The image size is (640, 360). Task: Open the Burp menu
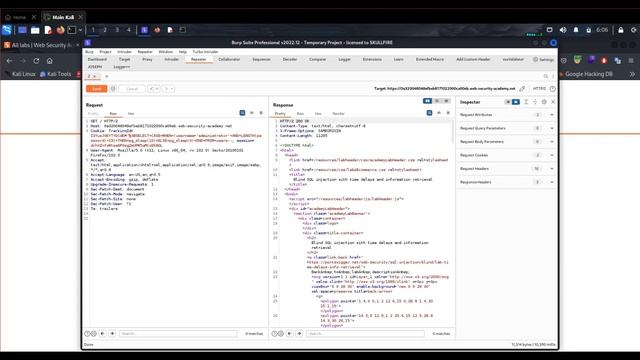click(x=89, y=52)
